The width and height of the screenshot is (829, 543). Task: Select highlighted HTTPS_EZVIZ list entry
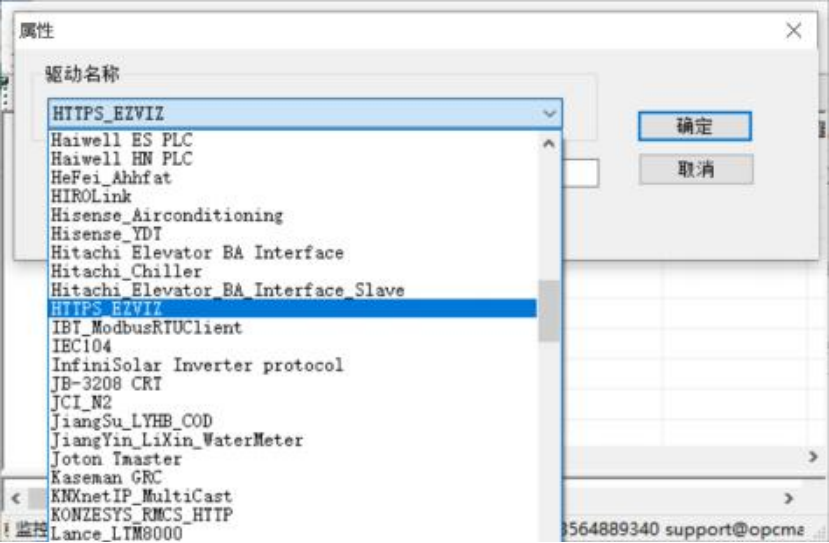(x=292, y=309)
